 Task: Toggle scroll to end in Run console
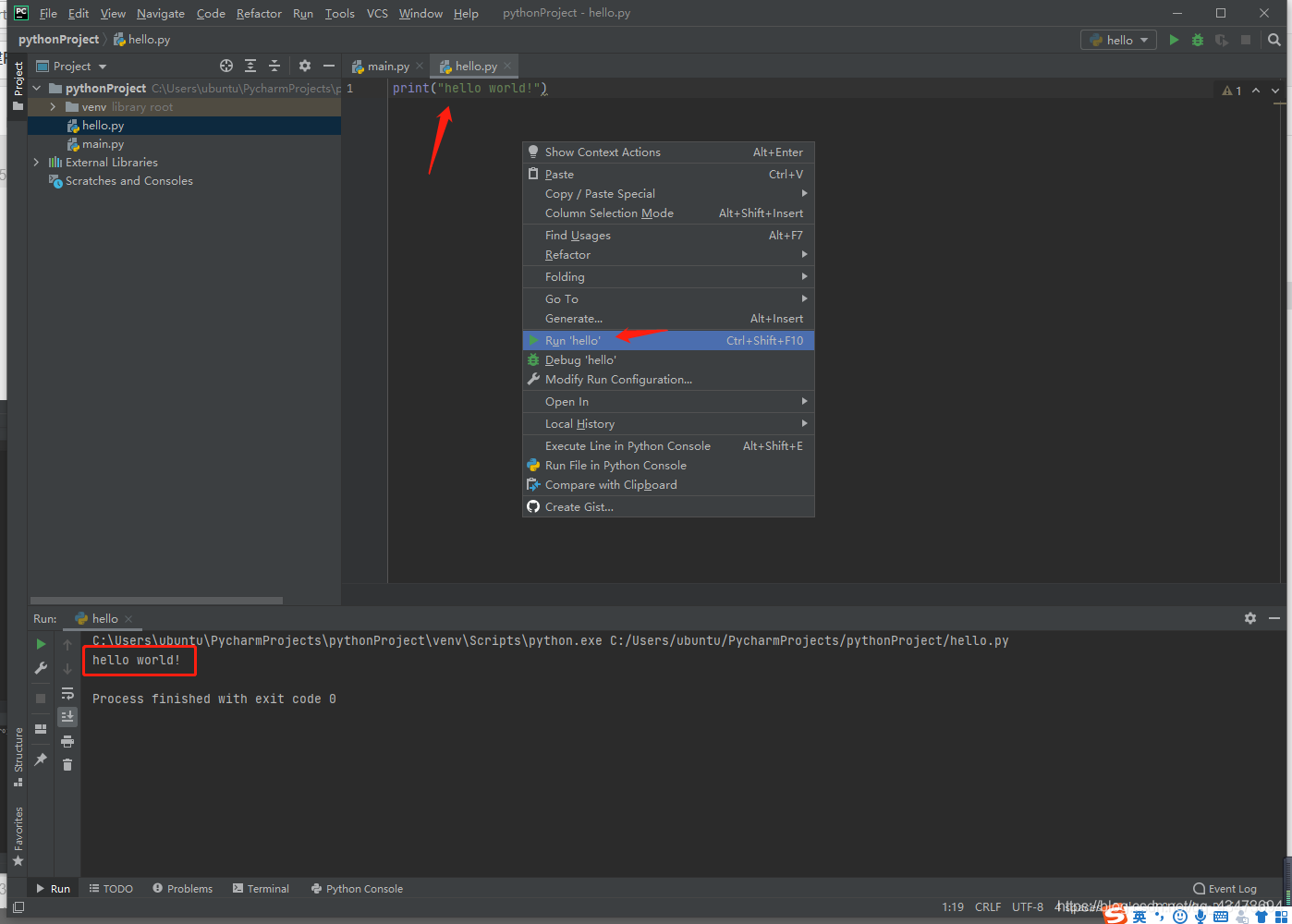[67, 716]
